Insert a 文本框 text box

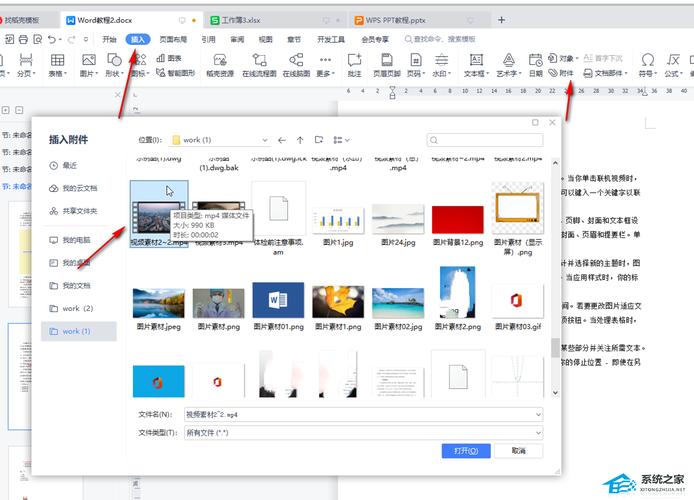[474, 65]
